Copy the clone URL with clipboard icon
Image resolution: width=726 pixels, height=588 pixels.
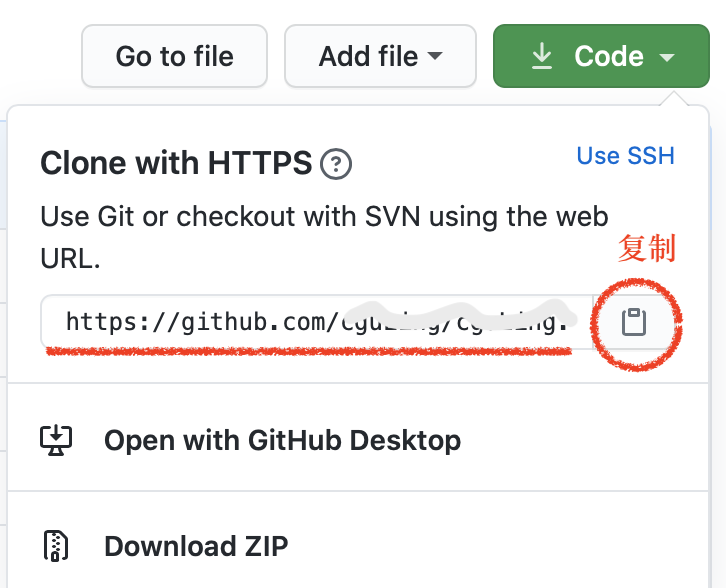tap(633, 322)
